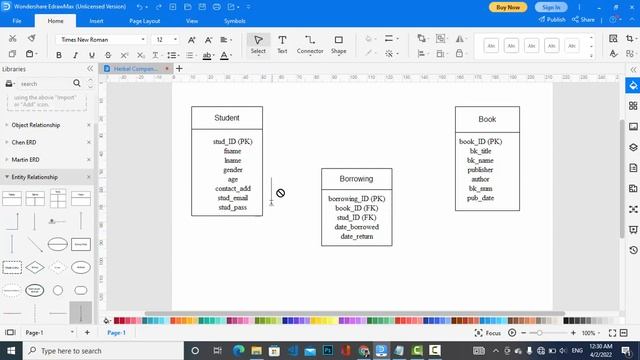
Task: Pick the black color swatch in palette
Action: [566, 321]
